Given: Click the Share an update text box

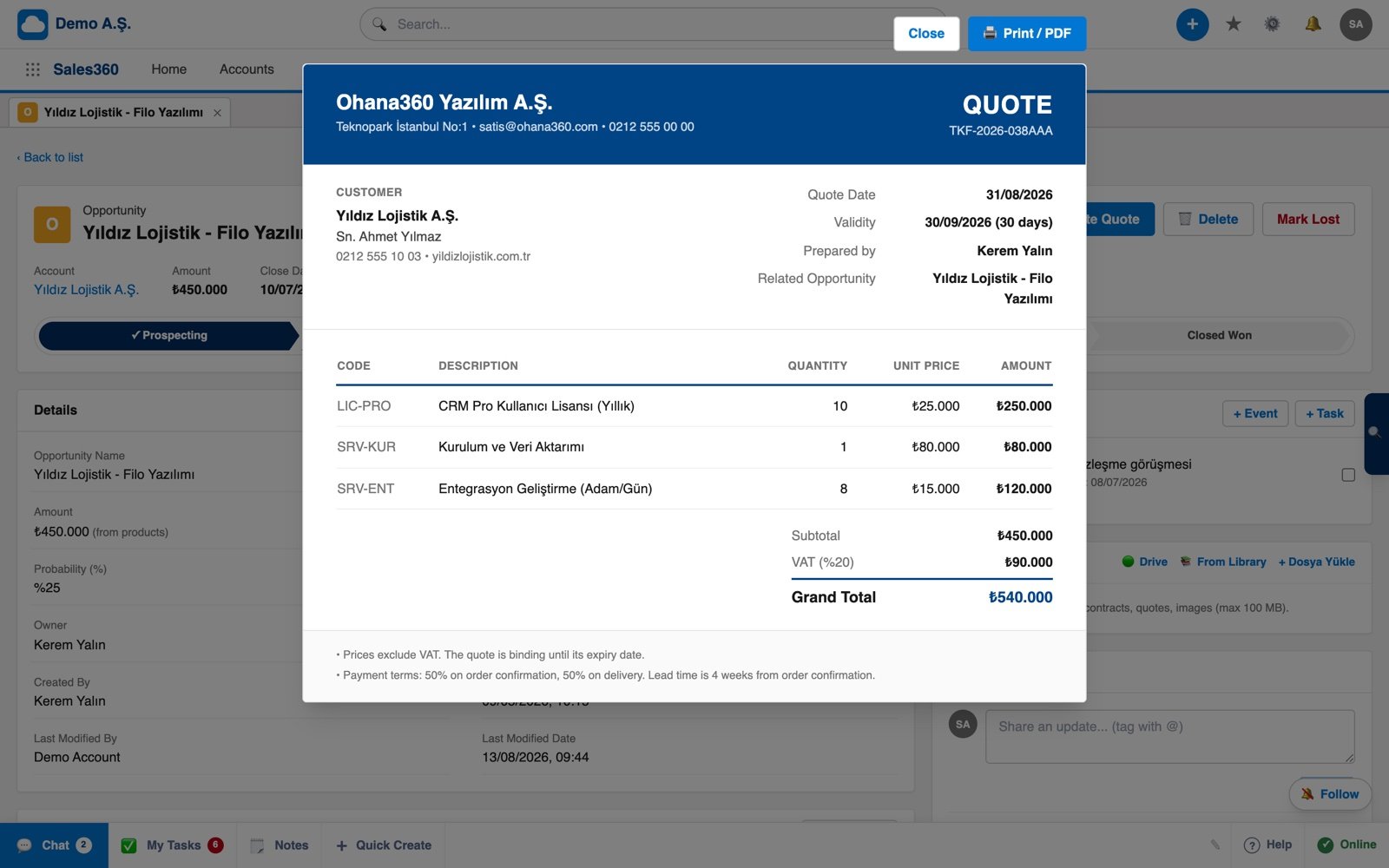Looking at the screenshot, I should (x=1169, y=736).
